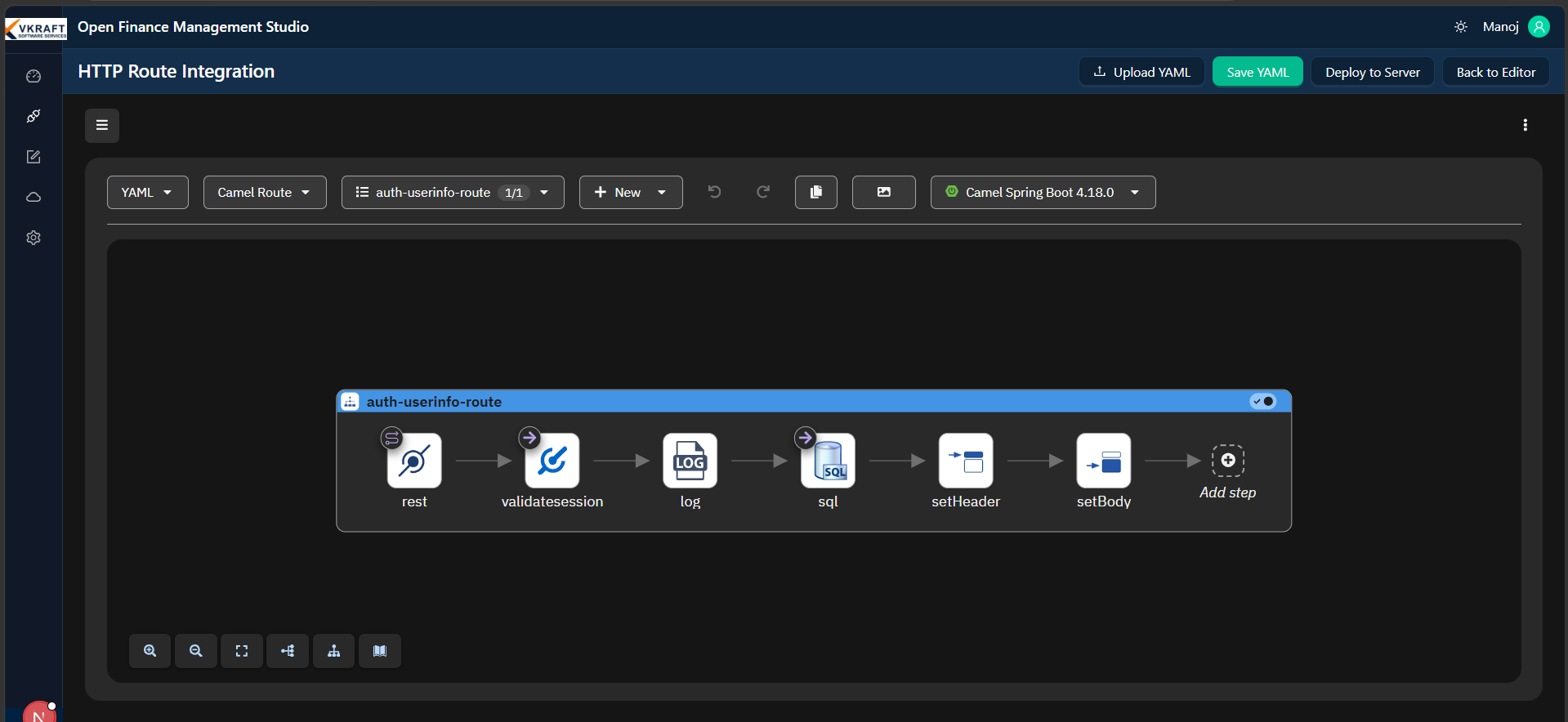Click the red N avatar badge
Viewport: 1568px width, 722px height.
39,712
